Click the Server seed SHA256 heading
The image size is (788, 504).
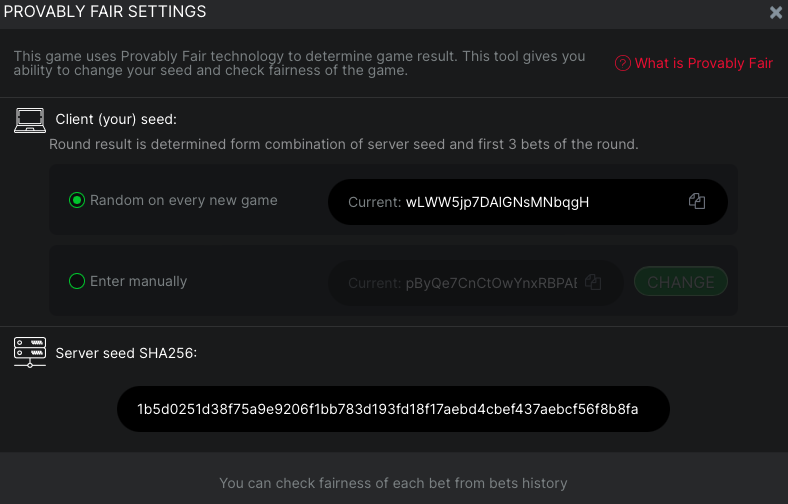[x=126, y=353]
